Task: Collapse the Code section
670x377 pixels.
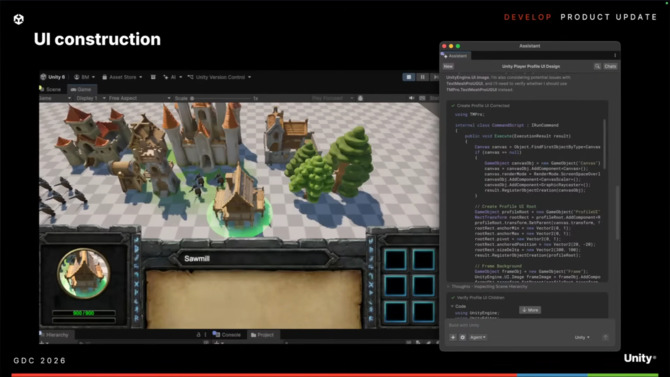Action: (458, 306)
